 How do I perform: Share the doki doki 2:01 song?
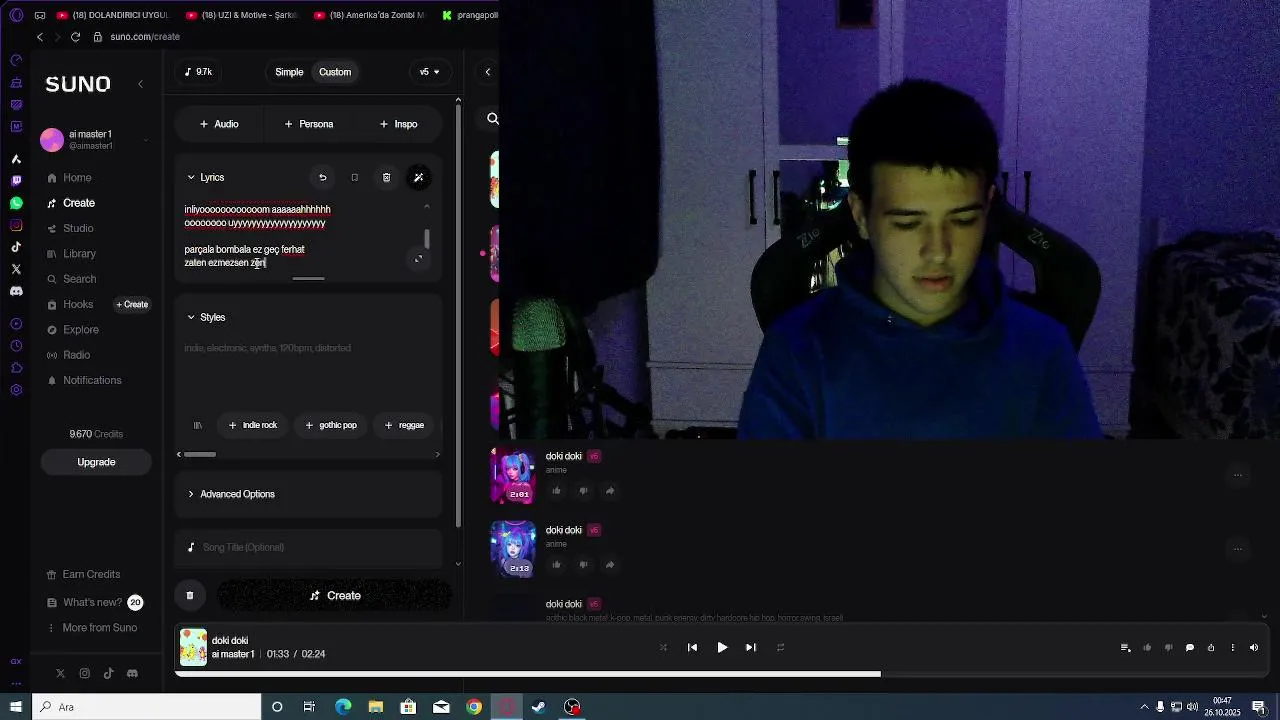[609, 491]
